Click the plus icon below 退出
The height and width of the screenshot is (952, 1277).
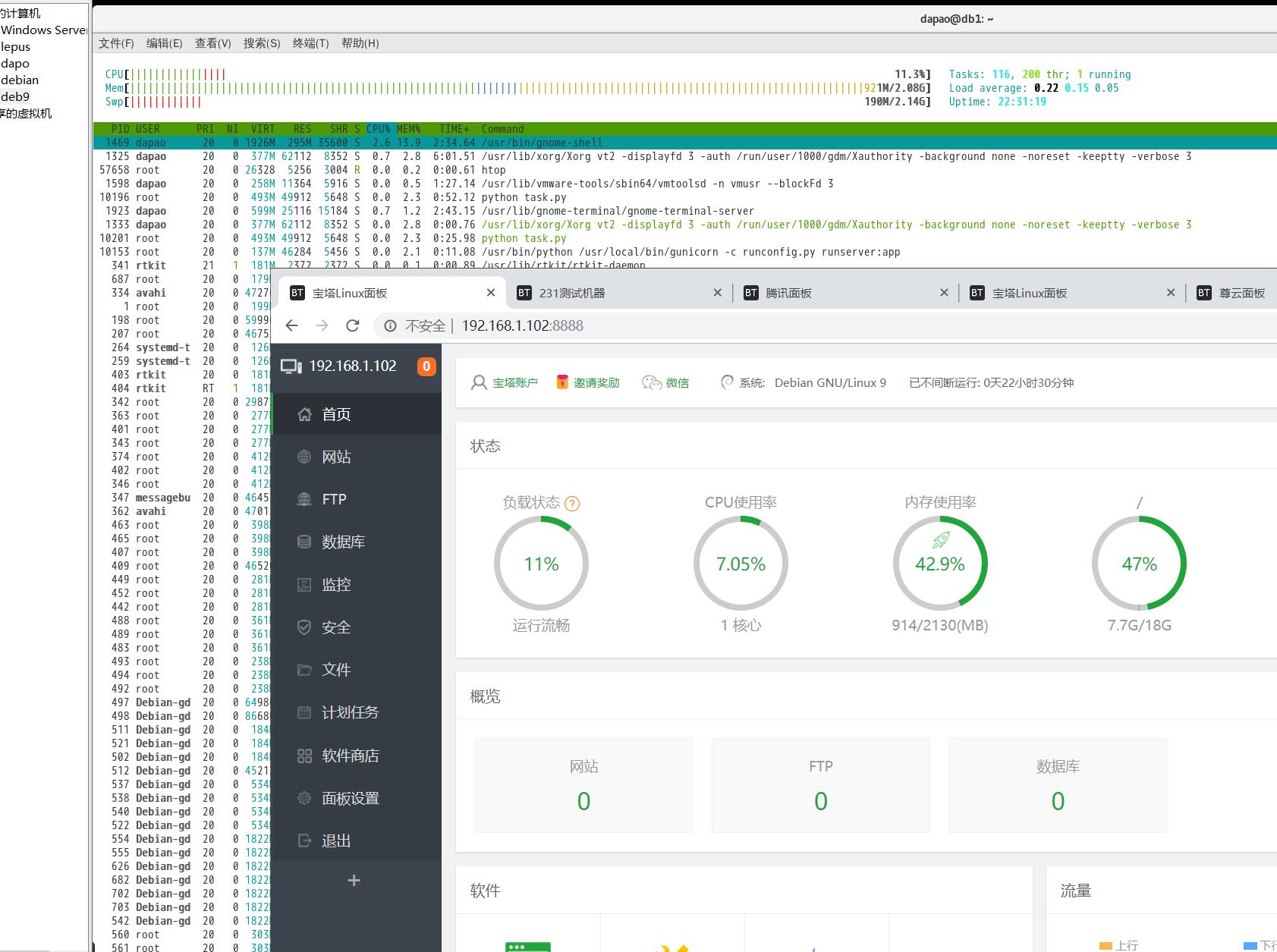pyautogui.click(x=354, y=880)
